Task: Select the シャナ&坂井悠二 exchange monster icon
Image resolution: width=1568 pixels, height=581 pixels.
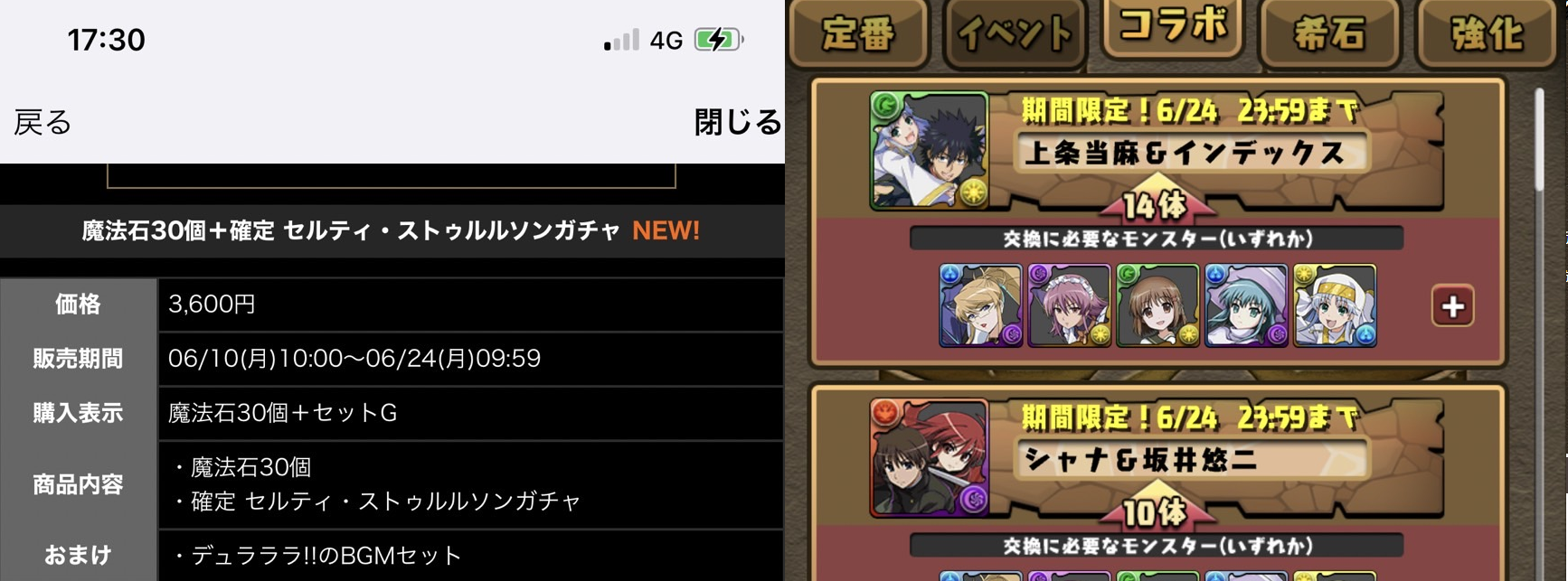Action: click(x=930, y=457)
